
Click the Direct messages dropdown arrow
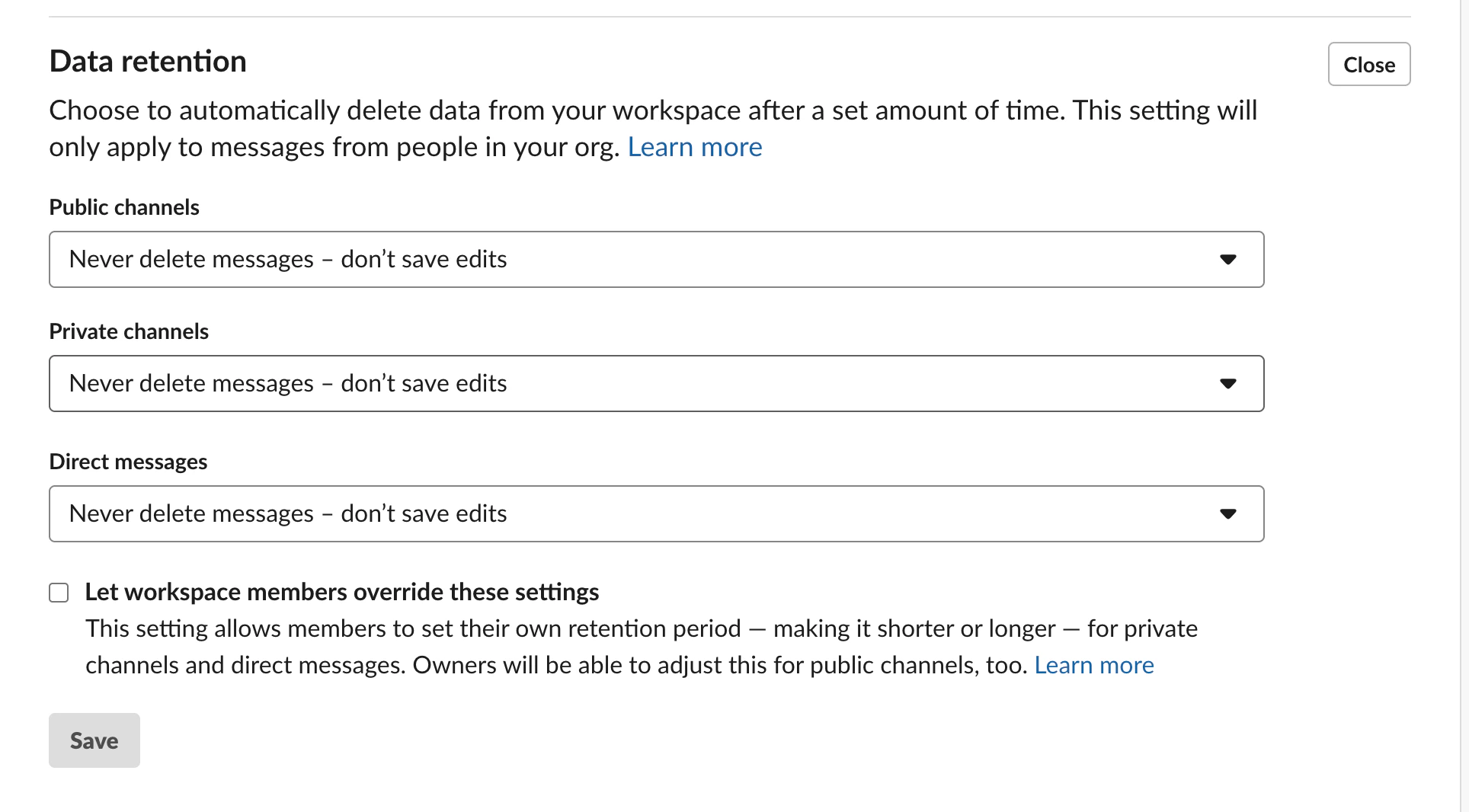[x=1228, y=513]
